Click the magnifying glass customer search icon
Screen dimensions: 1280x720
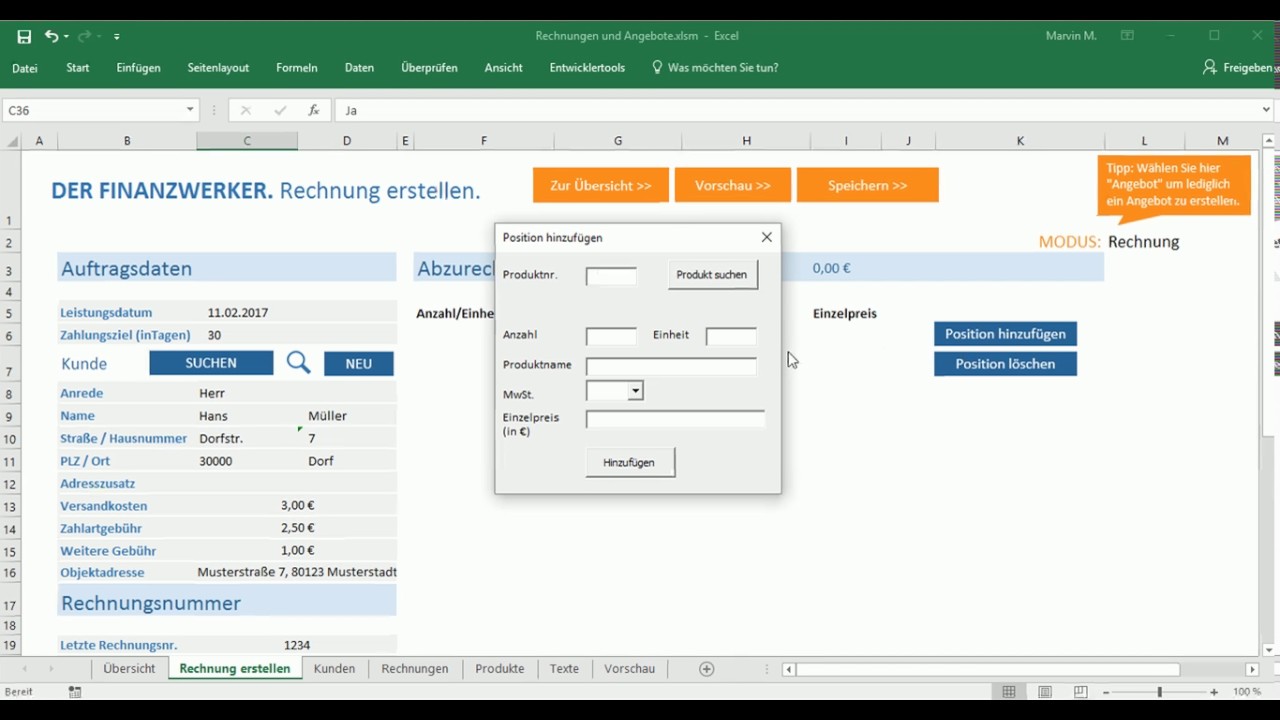(298, 363)
